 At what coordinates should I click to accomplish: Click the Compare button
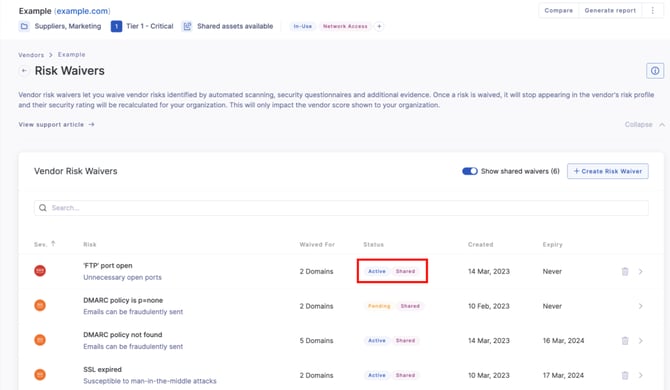(558, 11)
